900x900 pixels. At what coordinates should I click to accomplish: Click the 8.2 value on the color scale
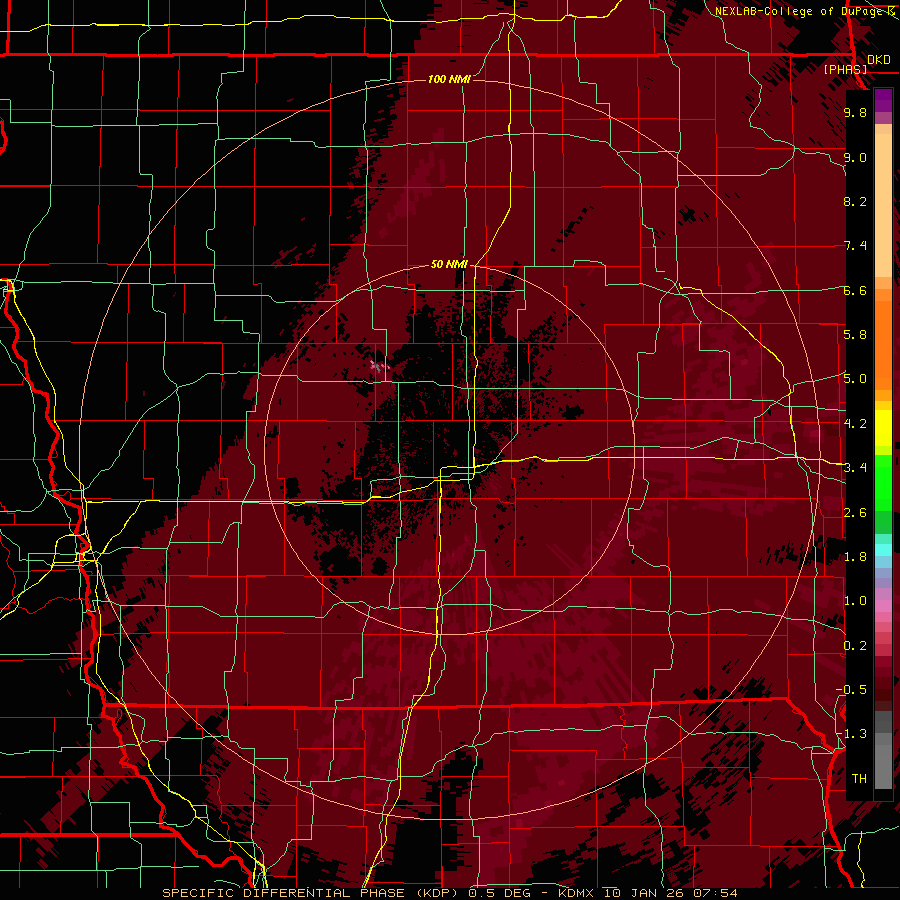click(855, 201)
